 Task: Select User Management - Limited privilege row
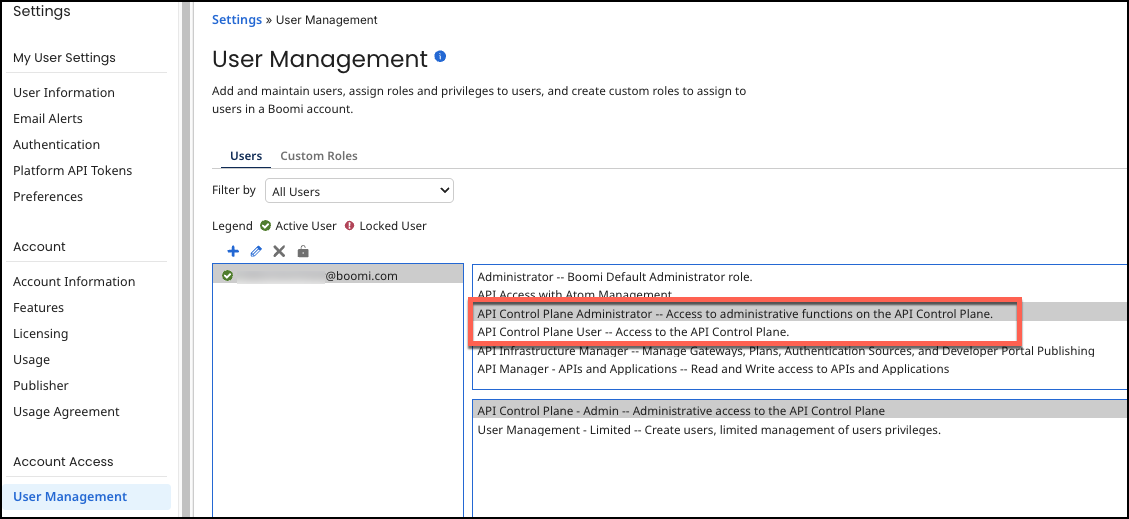708,430
